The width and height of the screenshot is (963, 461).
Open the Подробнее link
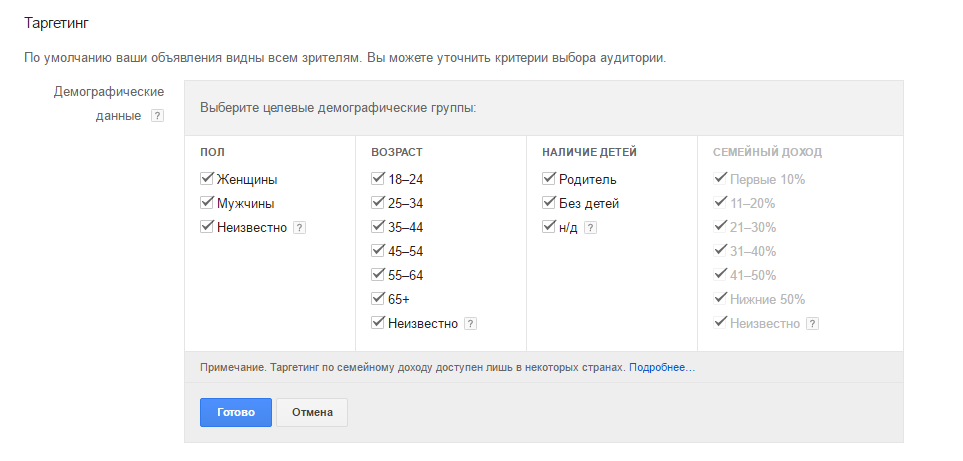click(x=661, y=368)
